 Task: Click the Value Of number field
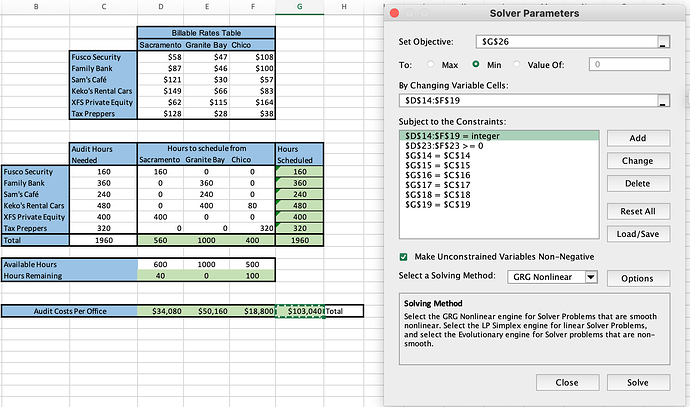pyautogui.click(x=630, y=64)
